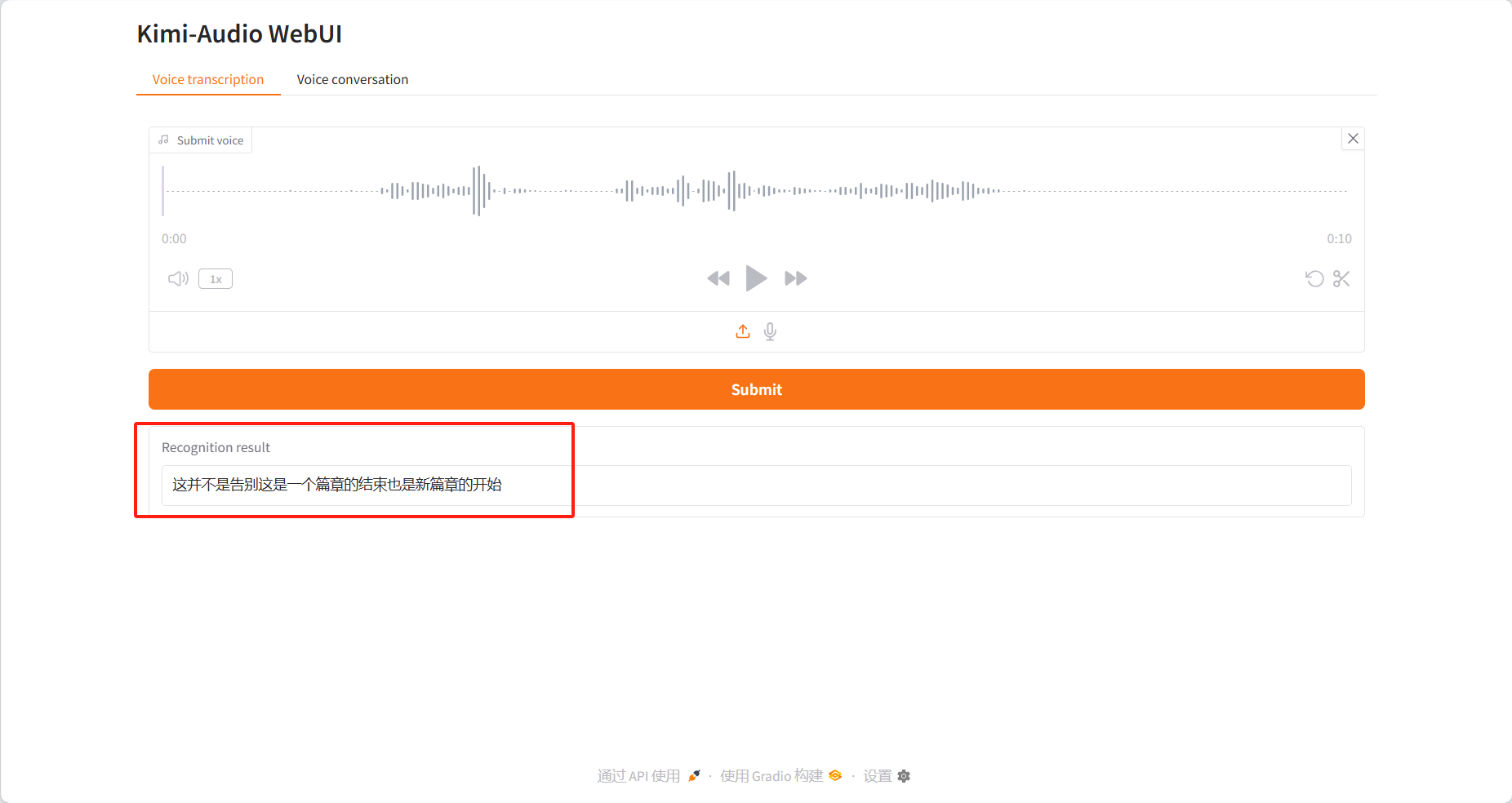Upload an audio file via upload icon
Screen dimensions: 1512x803
pyautogui.click(x=743, y=331)
